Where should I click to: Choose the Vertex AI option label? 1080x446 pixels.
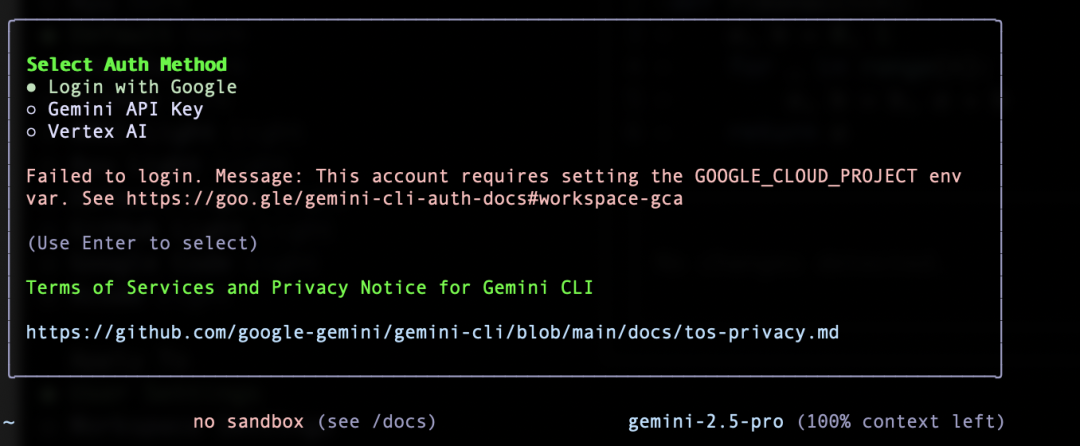coord(98,132)
